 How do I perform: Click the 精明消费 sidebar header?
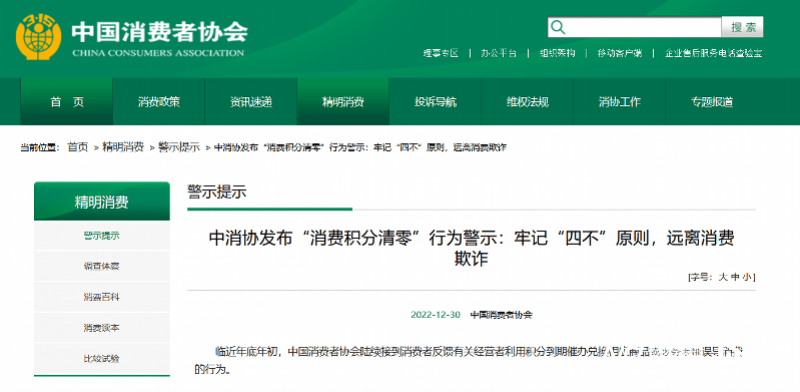tap(102, 202)
